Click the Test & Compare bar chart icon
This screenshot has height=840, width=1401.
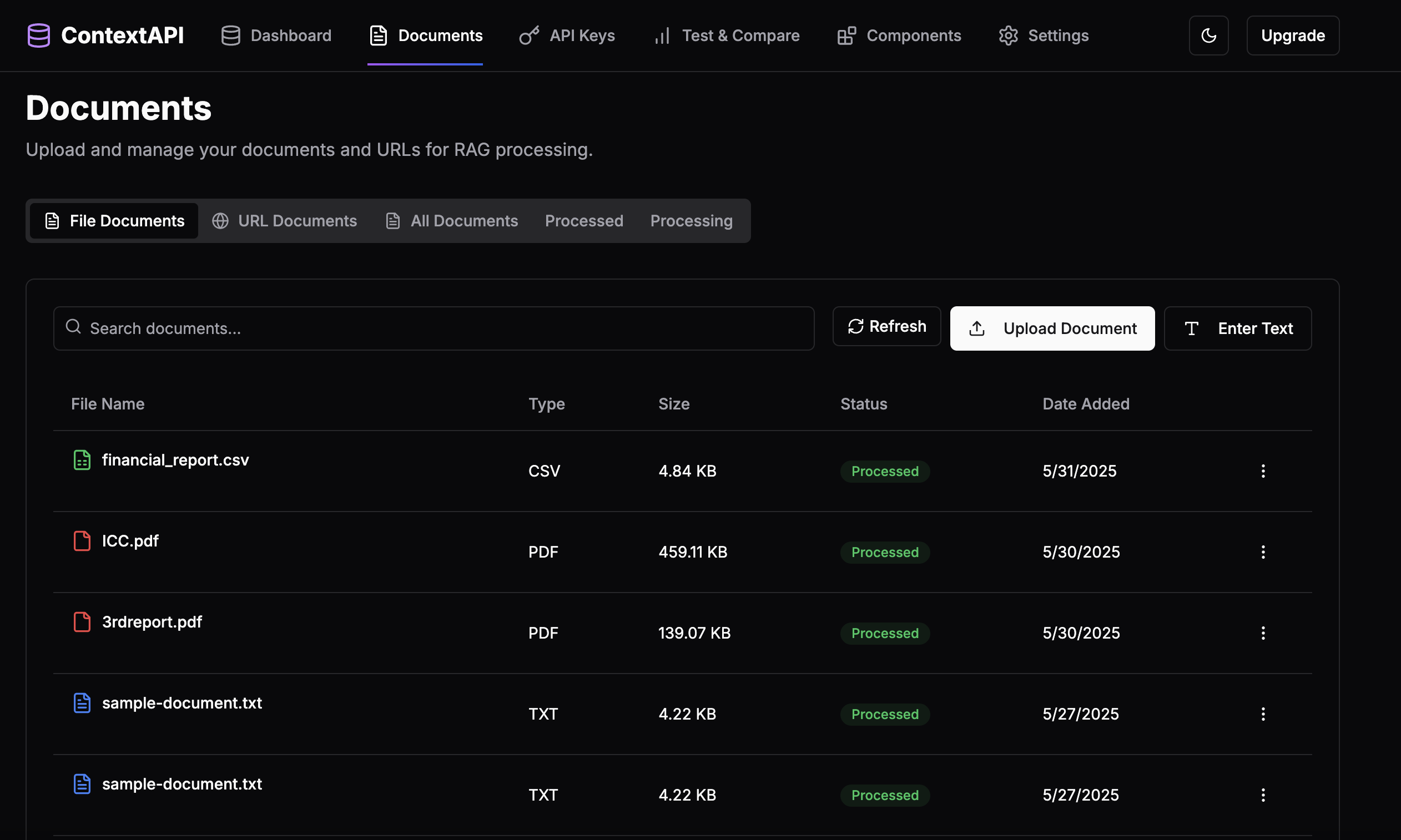661,35
